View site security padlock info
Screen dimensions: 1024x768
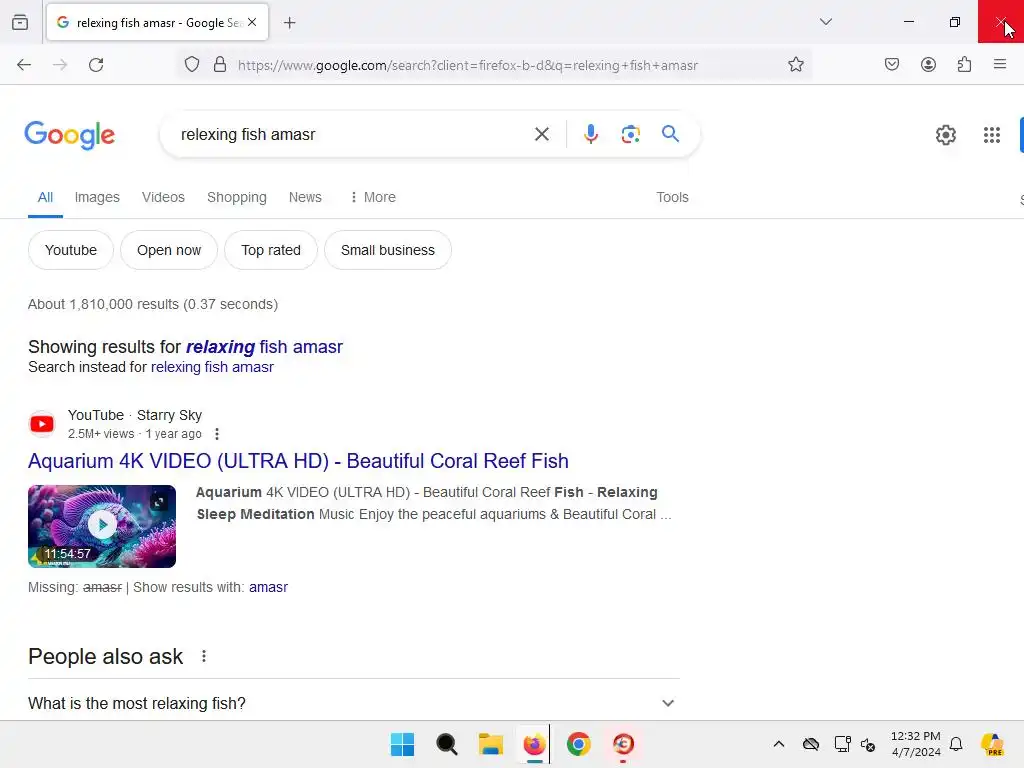(x=220, y=65)
